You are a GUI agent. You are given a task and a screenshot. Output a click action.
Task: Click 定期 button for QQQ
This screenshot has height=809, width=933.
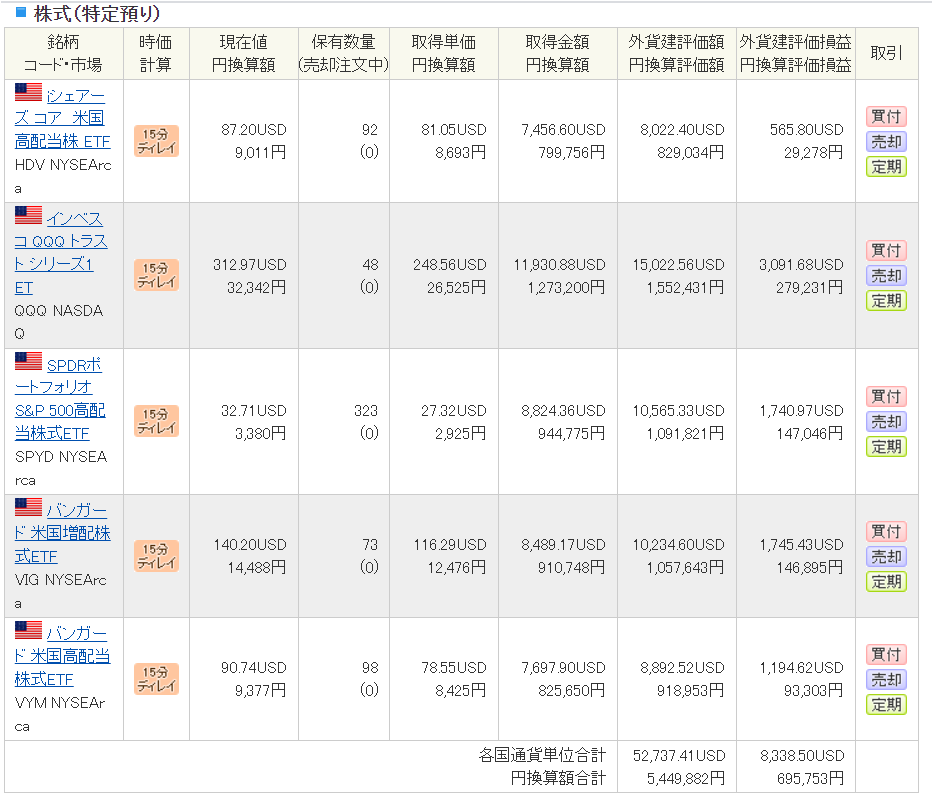(886, 300)
